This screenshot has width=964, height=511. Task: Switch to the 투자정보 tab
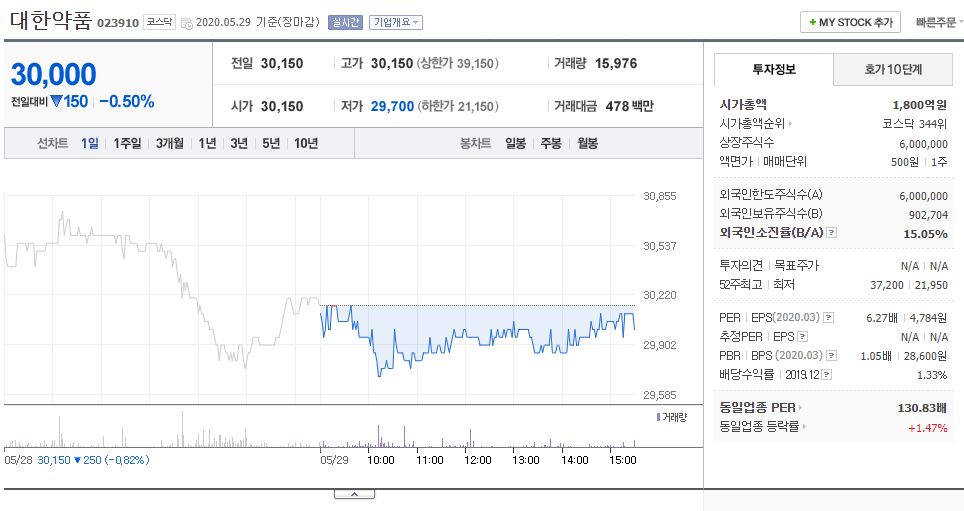pos(774,69)
